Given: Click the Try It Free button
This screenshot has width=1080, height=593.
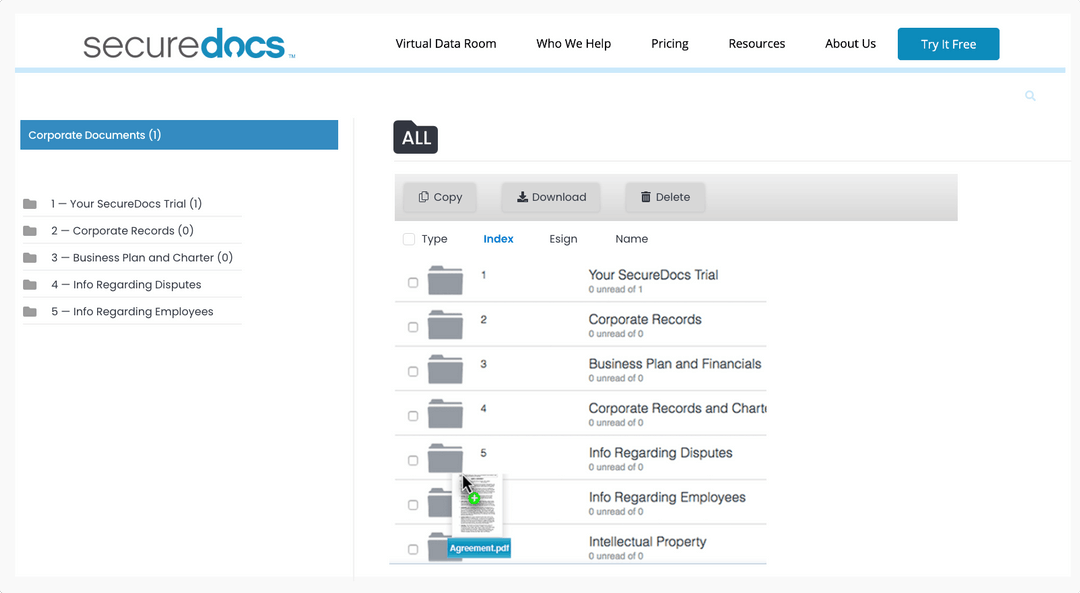Looking at the screenshot, I should 948,44.
